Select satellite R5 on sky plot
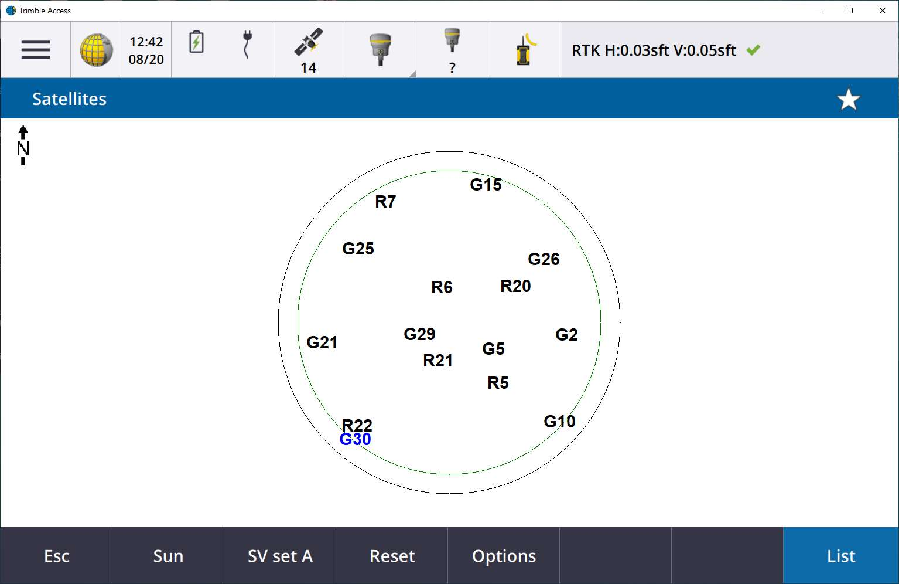This screenshot has height=584, width=899. (498, 383)
